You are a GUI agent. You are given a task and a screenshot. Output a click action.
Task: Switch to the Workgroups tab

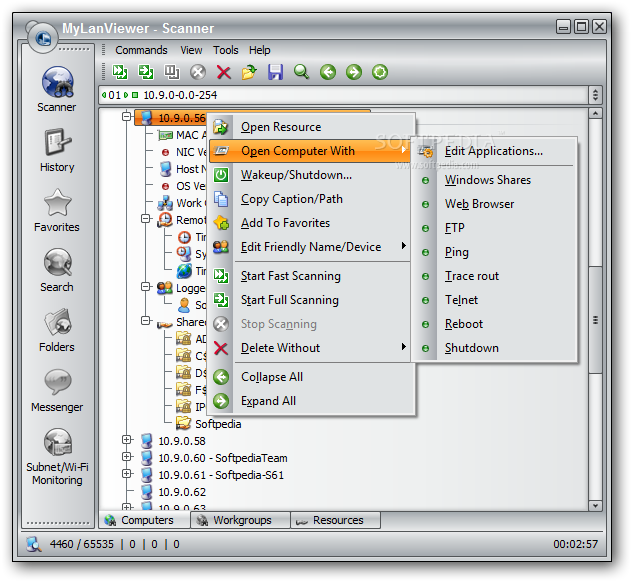coord(241,520)
